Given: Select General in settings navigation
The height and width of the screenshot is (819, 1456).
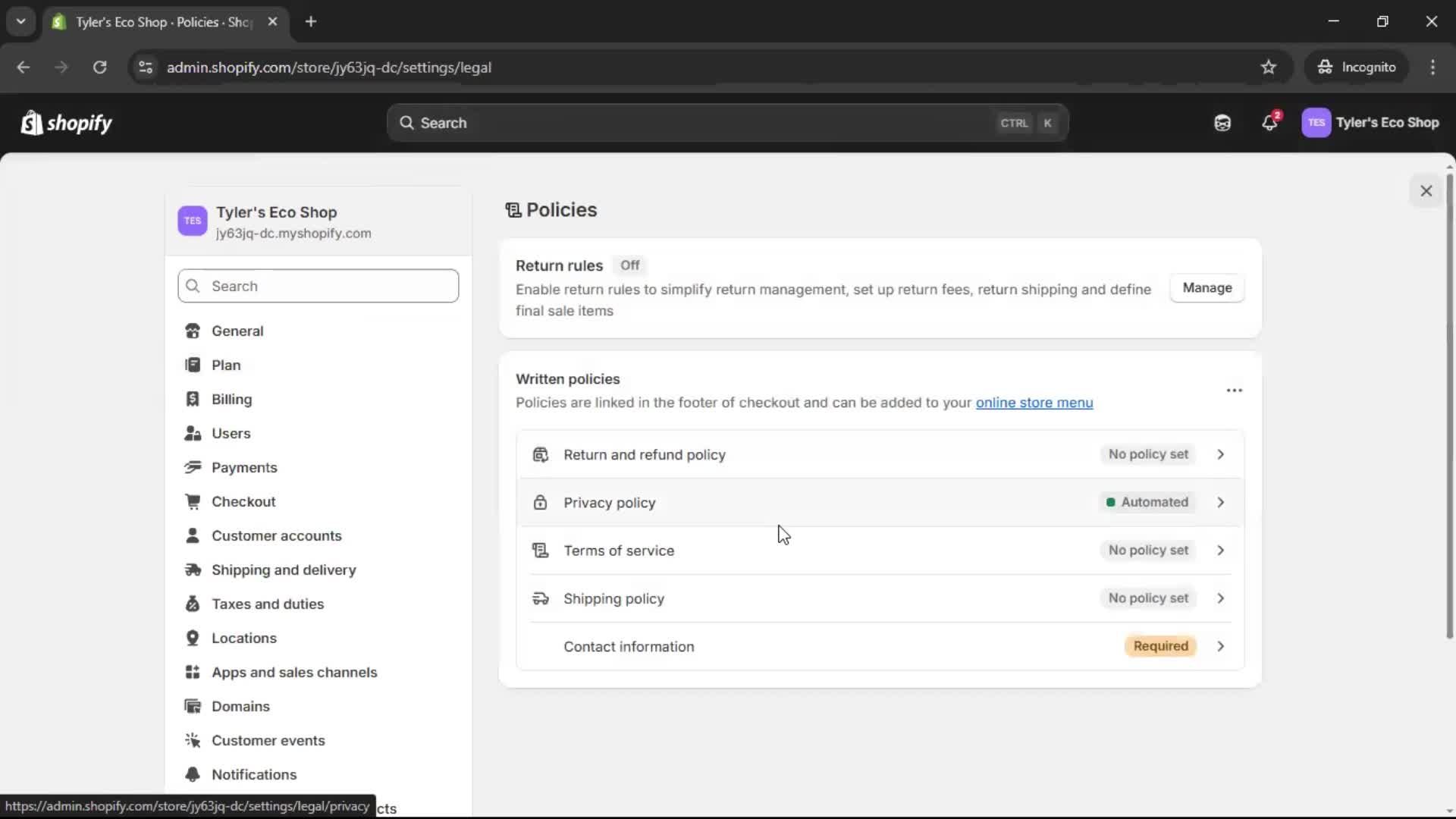Looking at the screenshot, I should (x=237, y=331).
